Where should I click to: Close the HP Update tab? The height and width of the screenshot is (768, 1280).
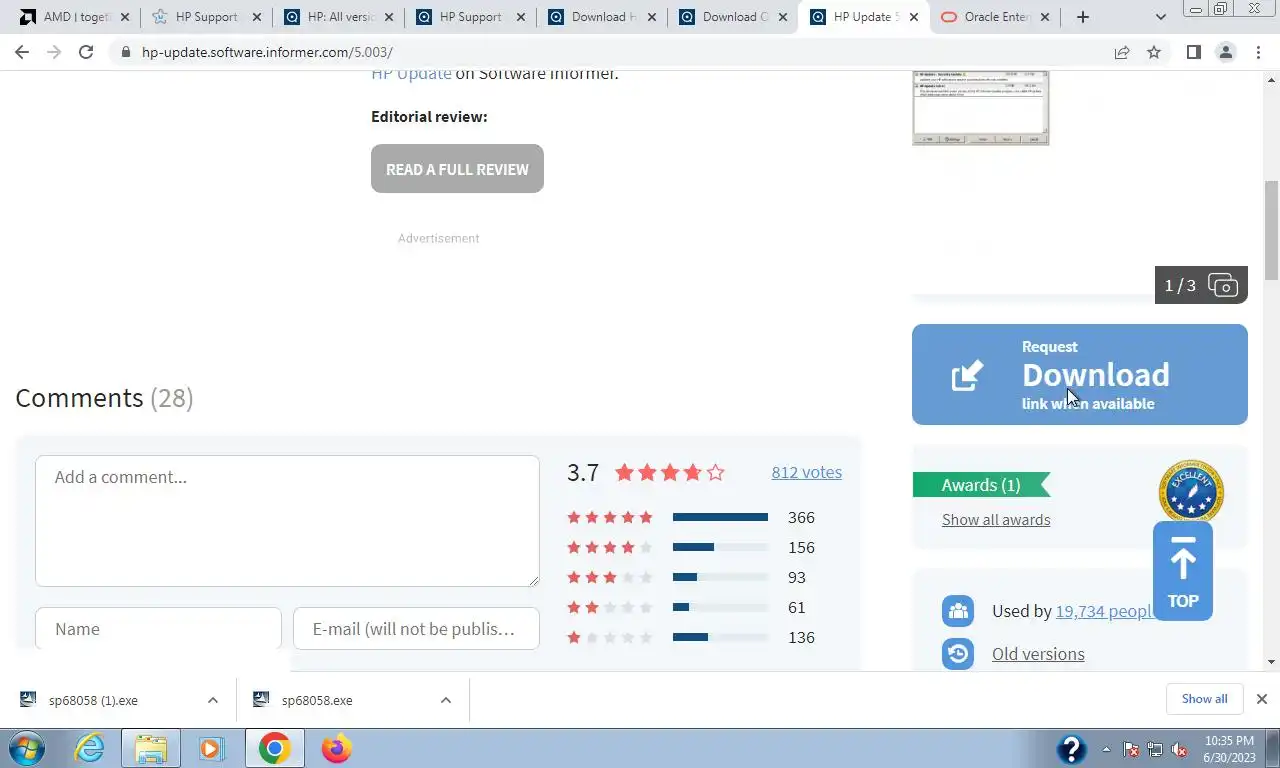coord(913,17)
